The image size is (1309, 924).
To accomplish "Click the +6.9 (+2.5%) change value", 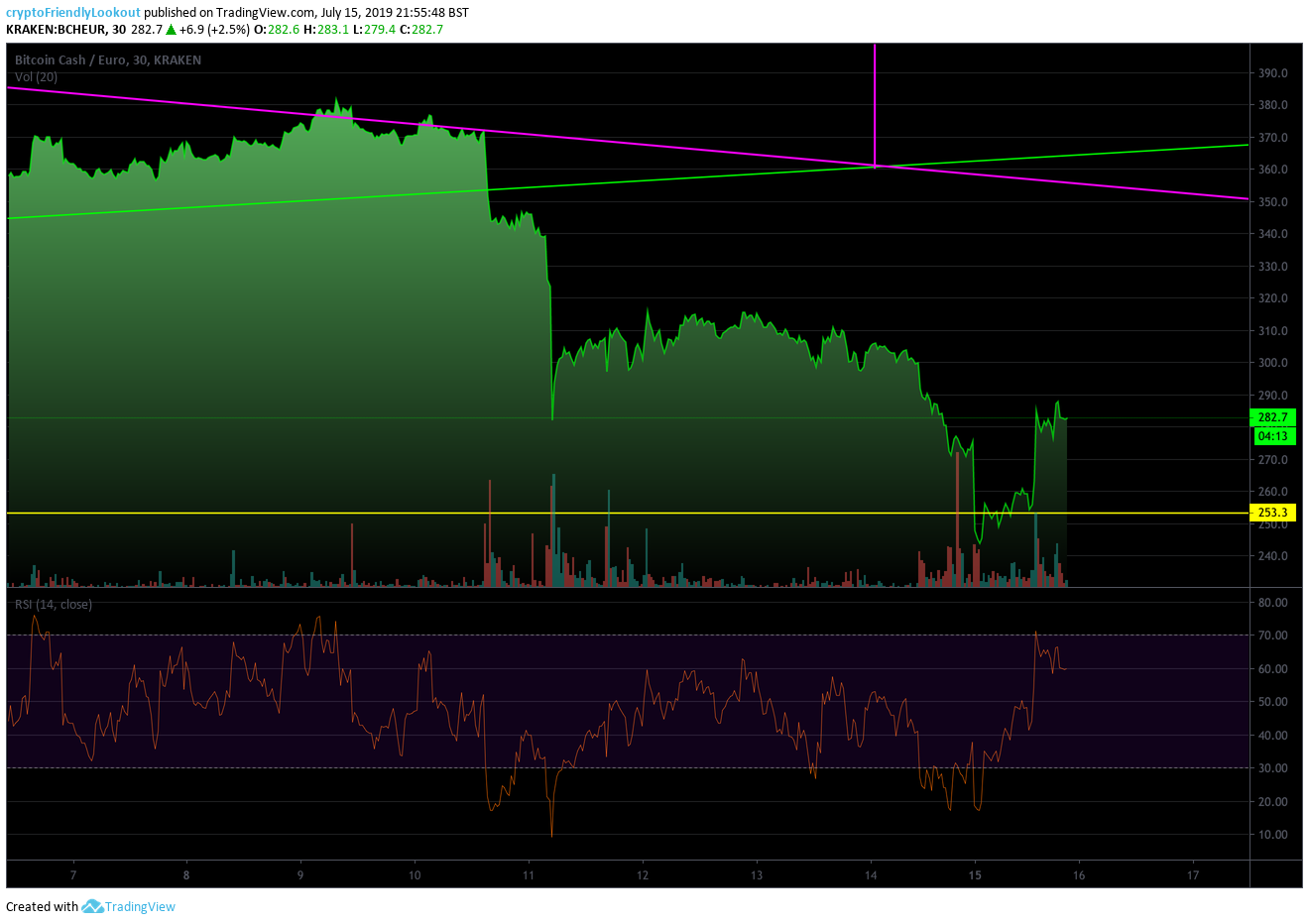I will click(214, 30).
